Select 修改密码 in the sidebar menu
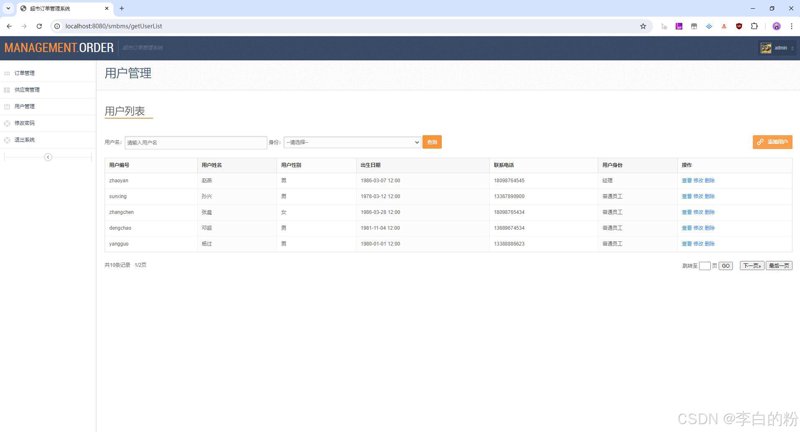This screenshot has width=800, height=432. pyautogui.click(x=24, y=123)
